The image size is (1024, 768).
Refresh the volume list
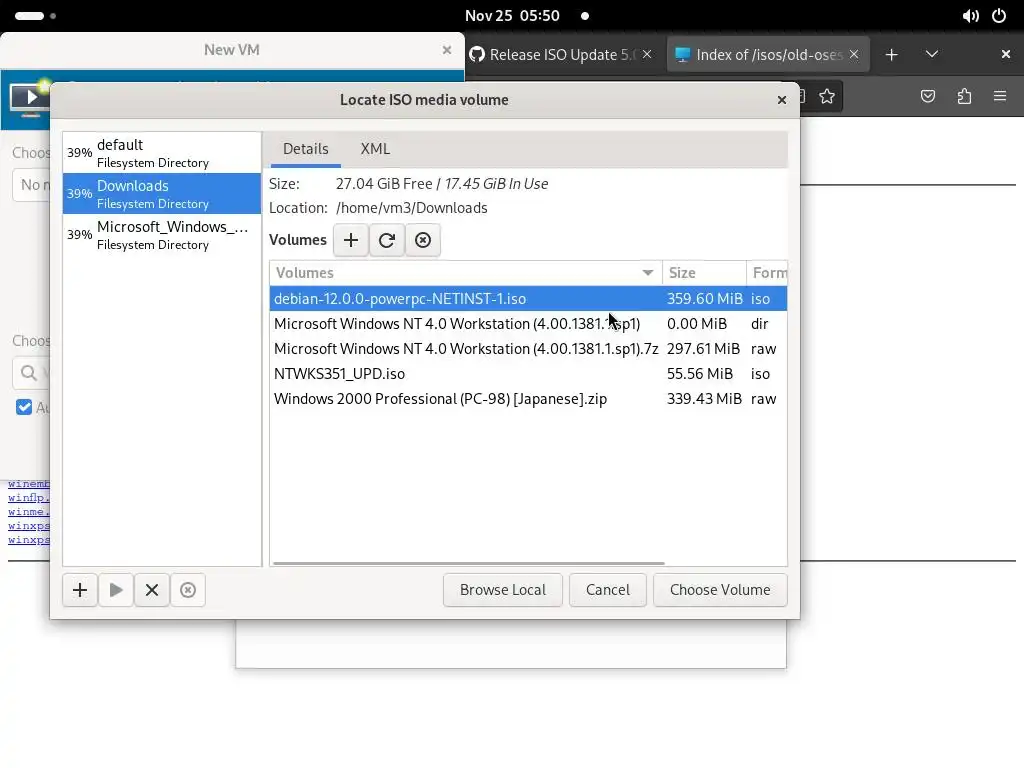tap(387, 240)
